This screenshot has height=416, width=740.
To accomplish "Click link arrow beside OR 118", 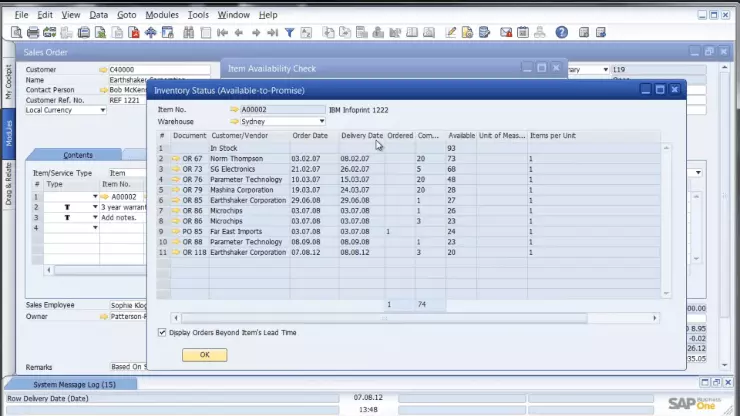I will (x=176, y=252).
